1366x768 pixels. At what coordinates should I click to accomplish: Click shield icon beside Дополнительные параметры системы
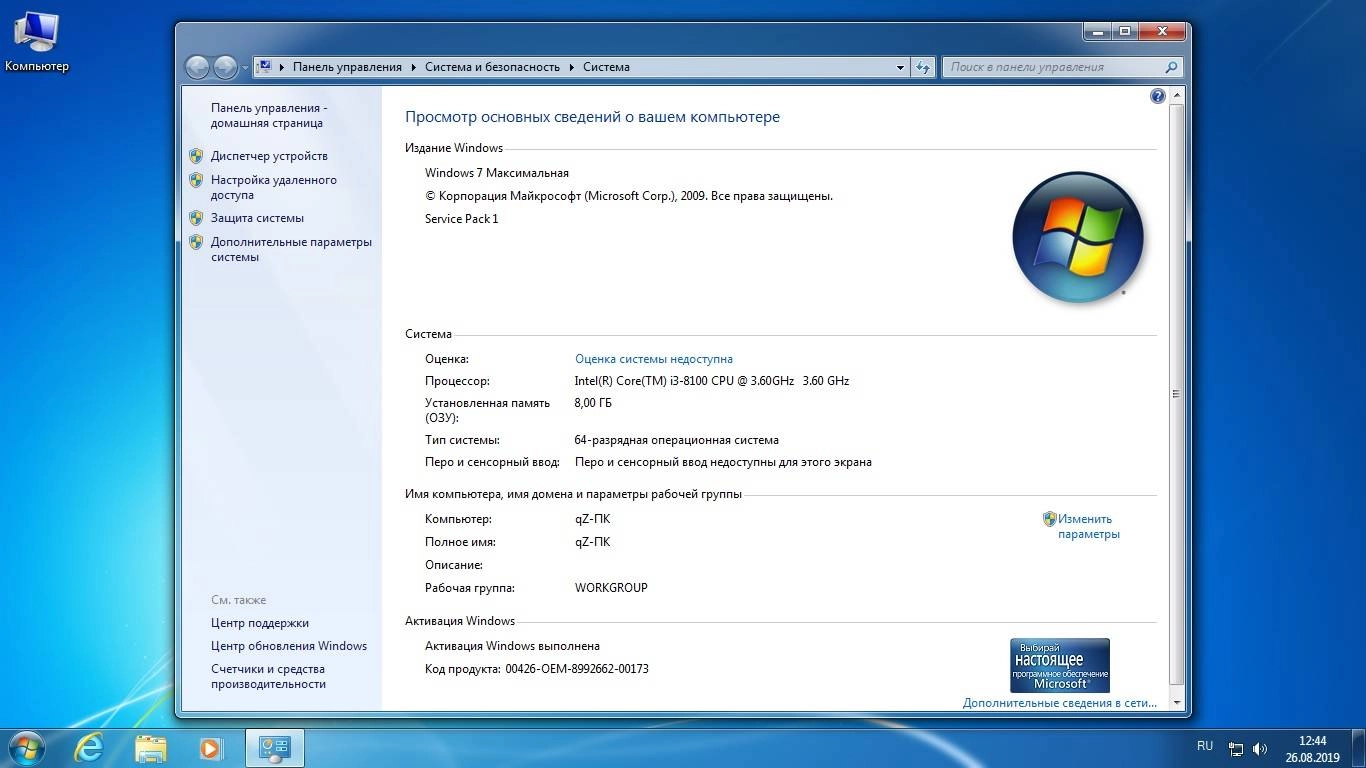point(196,242)
